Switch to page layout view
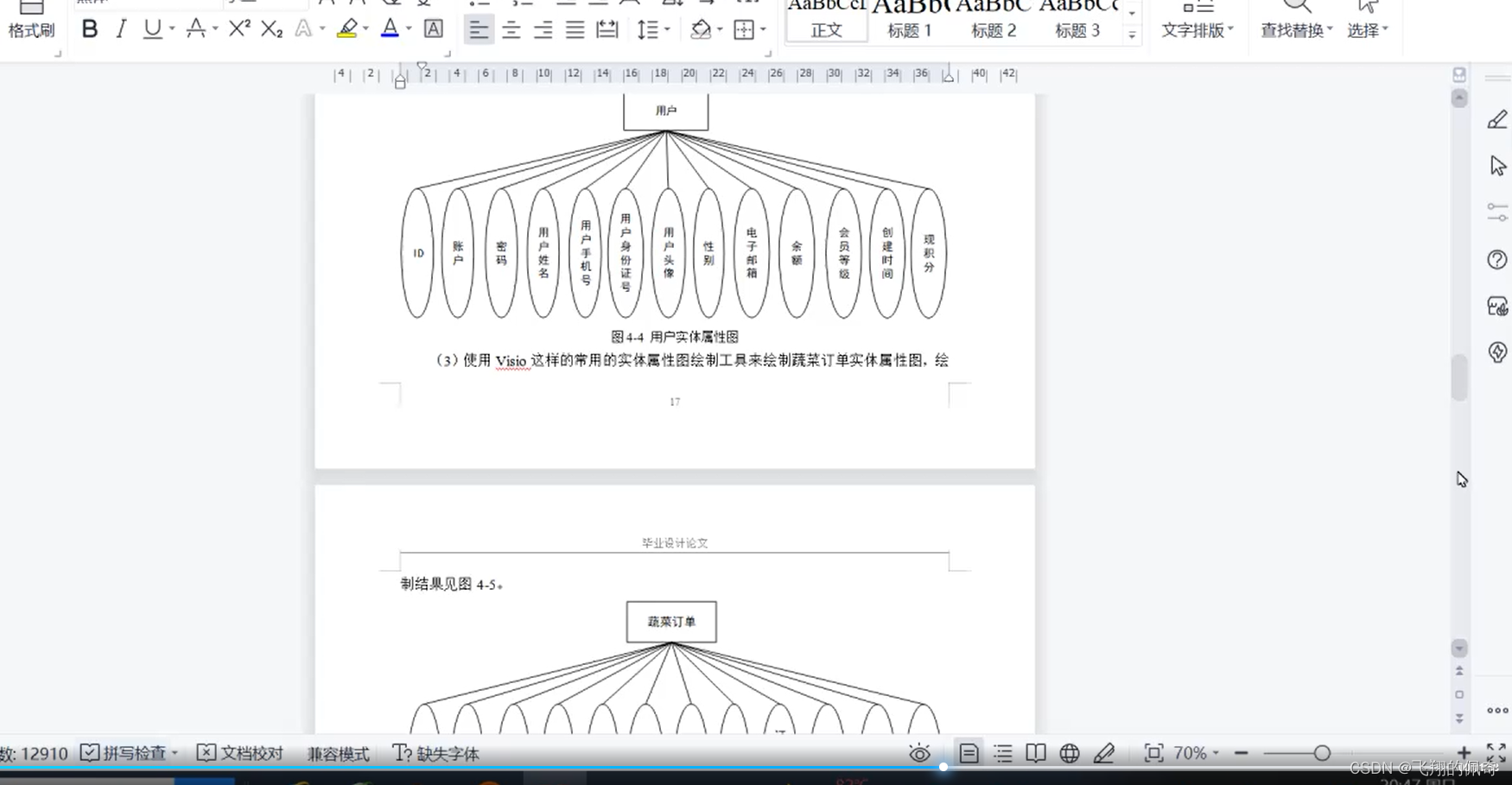1512x785 pixels. (969, 753)
